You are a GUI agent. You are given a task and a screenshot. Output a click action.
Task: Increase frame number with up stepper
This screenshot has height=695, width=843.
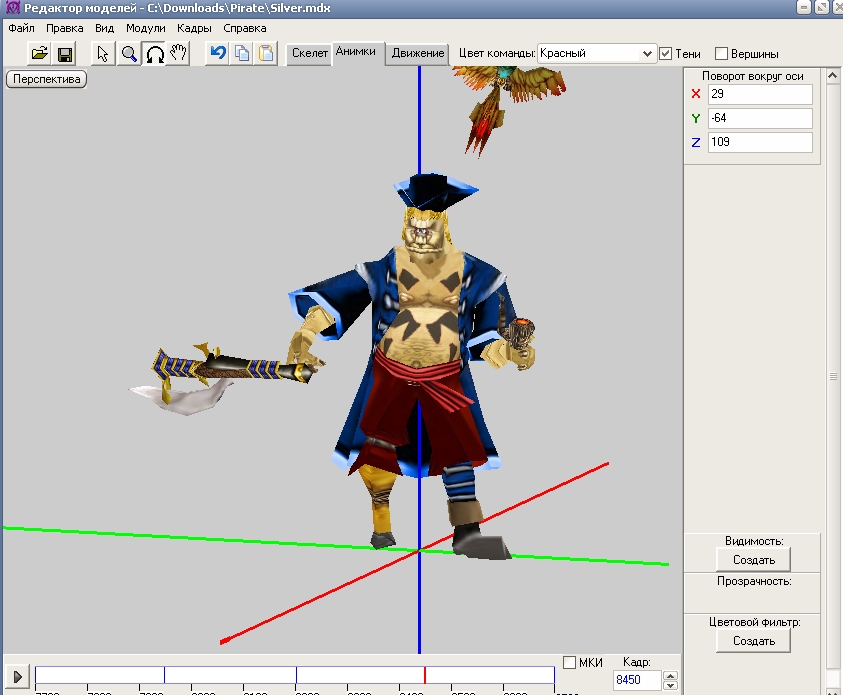pos(670,676)
